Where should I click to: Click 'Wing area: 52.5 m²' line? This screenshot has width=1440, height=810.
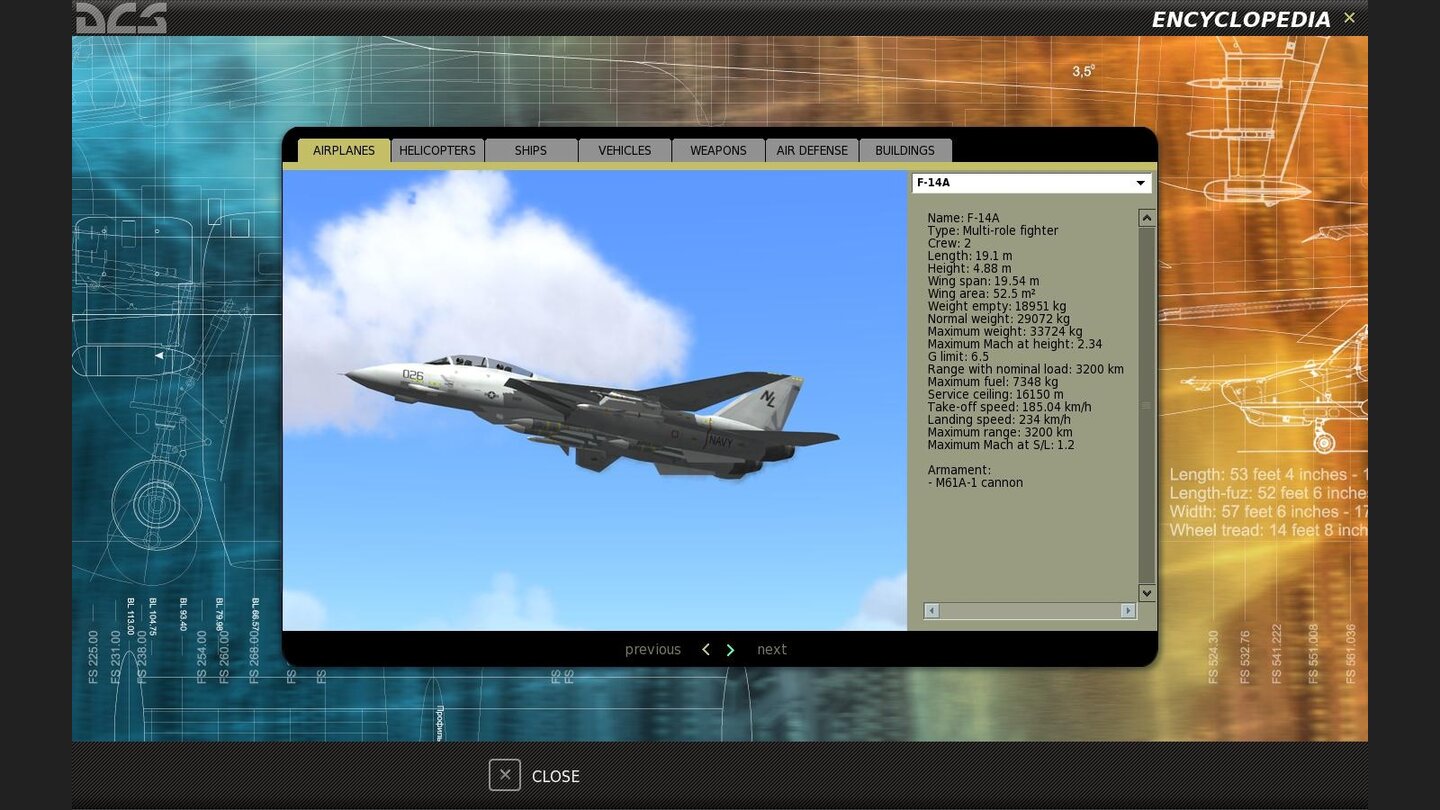pyautogui.click(x=981, y=294)
